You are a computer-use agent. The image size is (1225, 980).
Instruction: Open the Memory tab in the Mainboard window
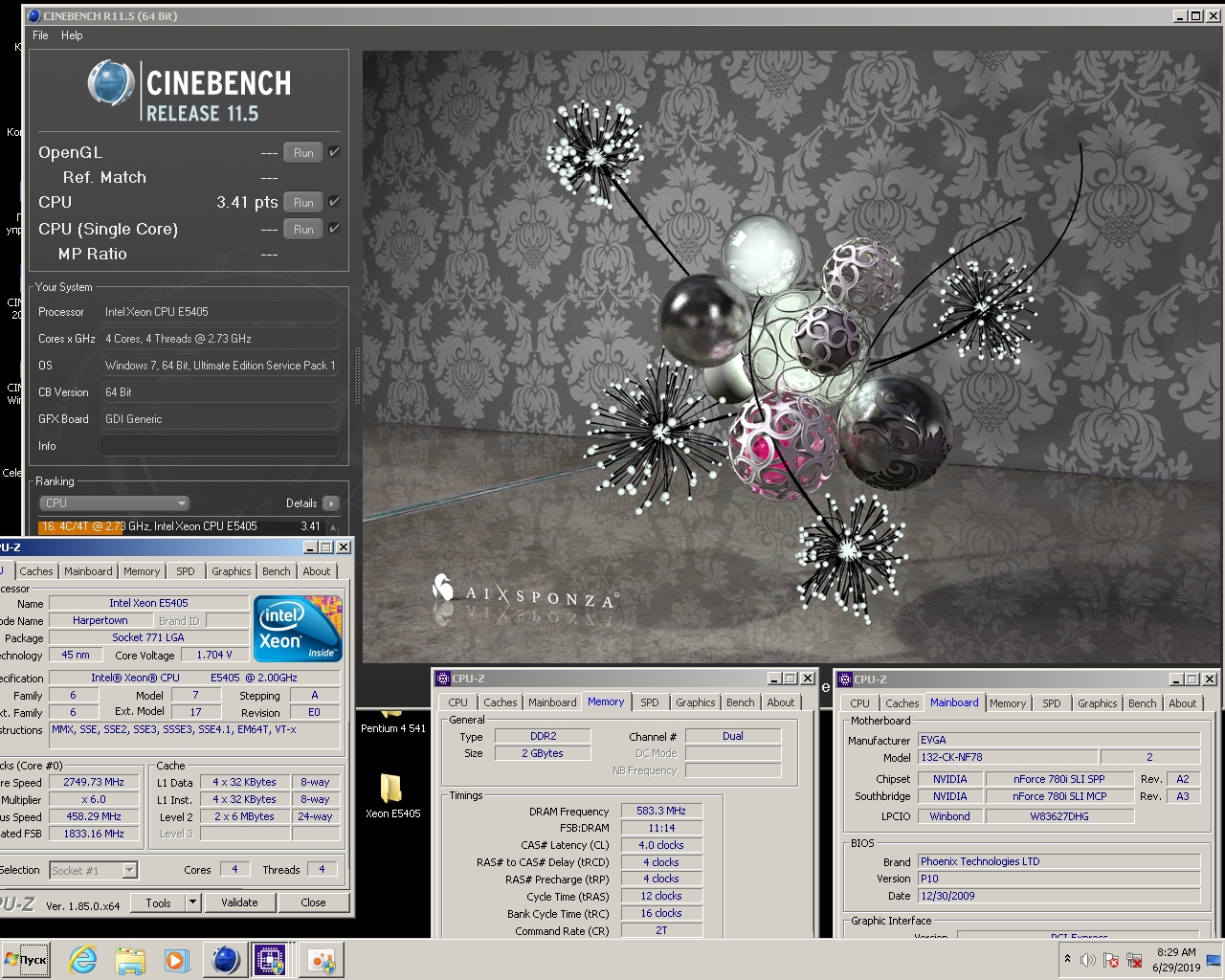click(x=1008, y=703)
